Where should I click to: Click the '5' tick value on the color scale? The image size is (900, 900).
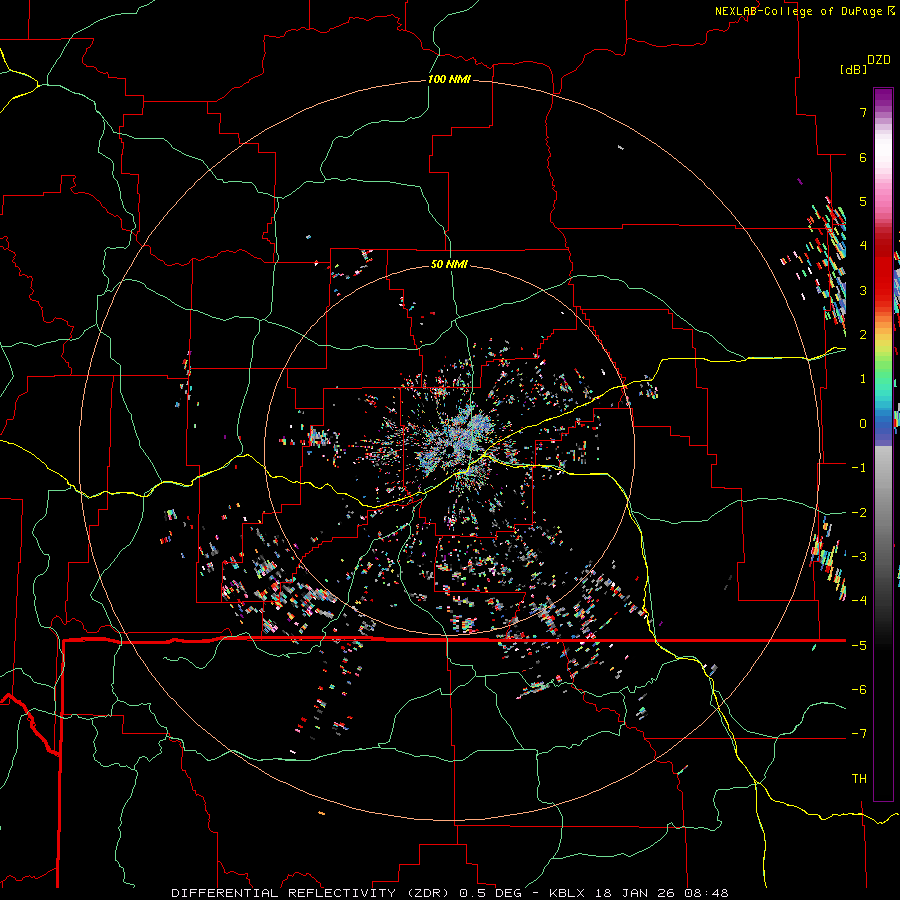863,201
